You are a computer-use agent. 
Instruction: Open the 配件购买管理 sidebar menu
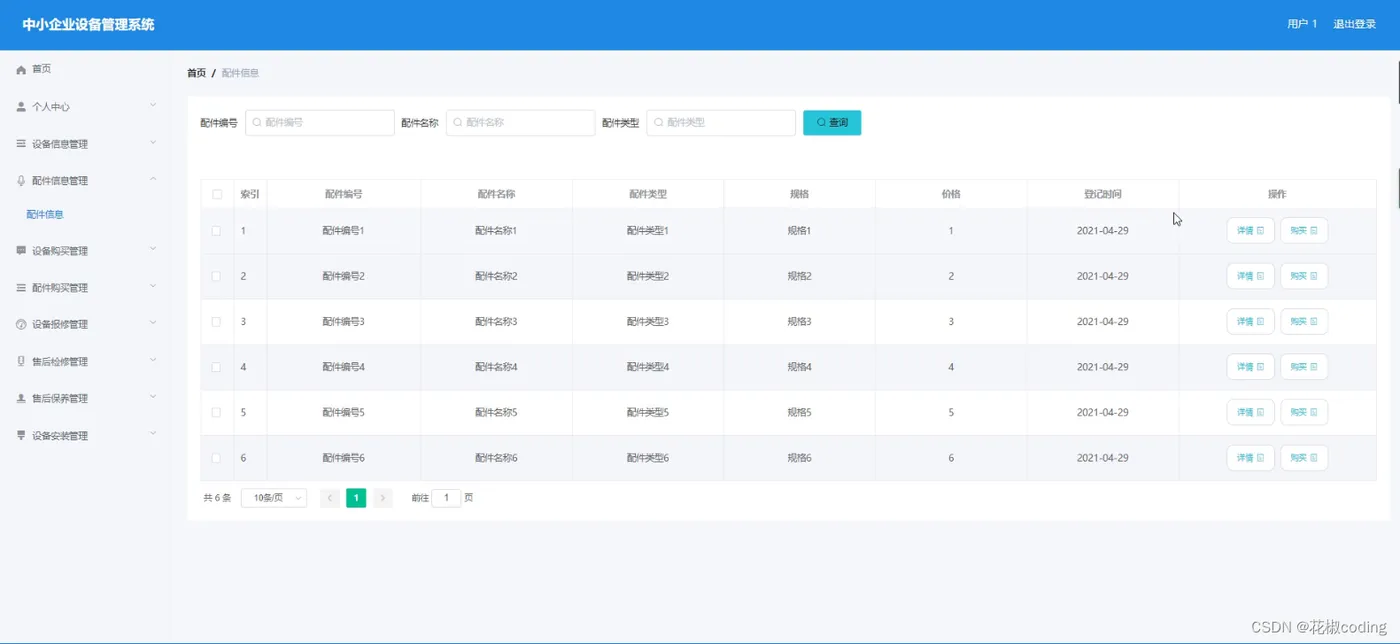tap(85, 288)
